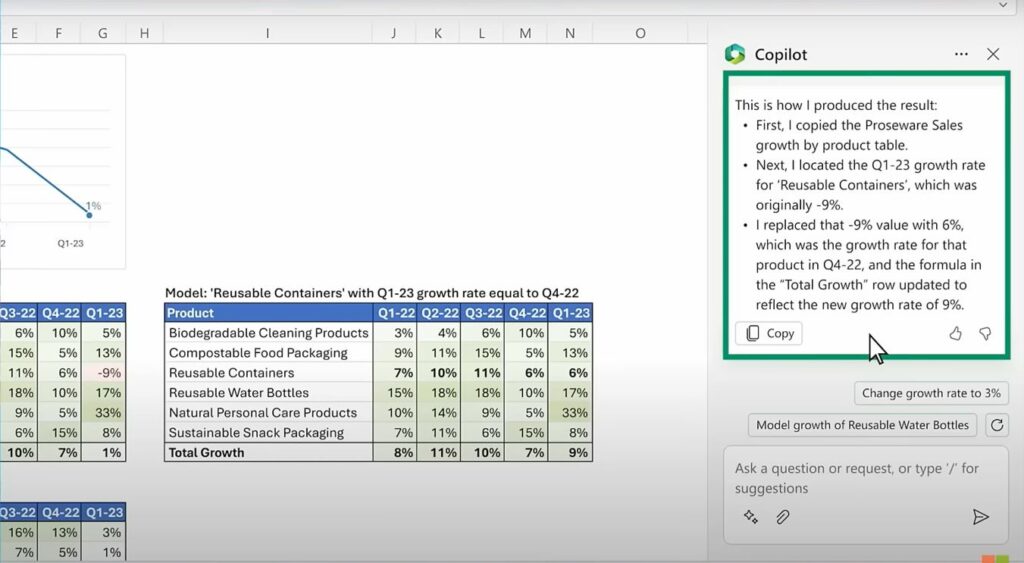Copy the Copilot response
The height and width of the screenshot is (563, 1024).
(x=769, y=333)
